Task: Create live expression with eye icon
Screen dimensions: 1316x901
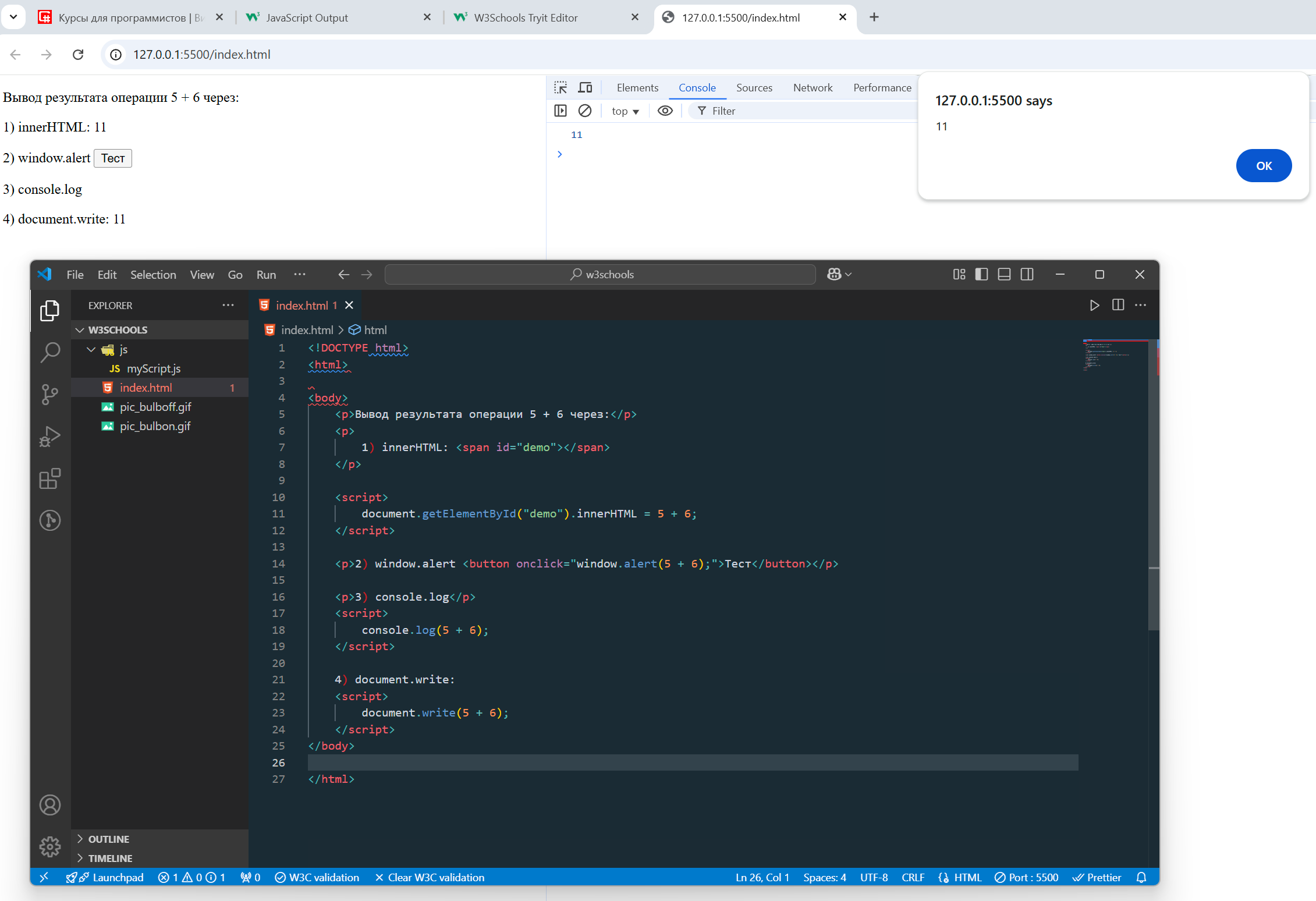Action: point(665,111)
